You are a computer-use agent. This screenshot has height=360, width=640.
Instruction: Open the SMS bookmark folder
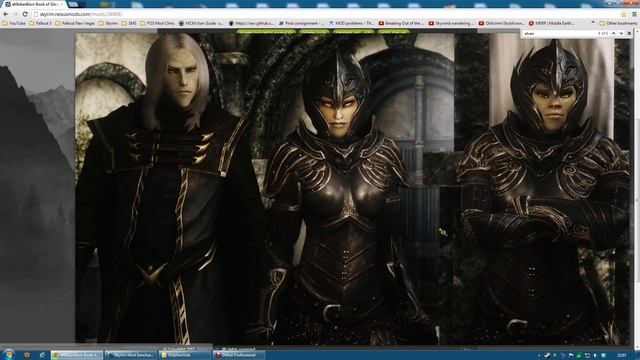(129, 23)
